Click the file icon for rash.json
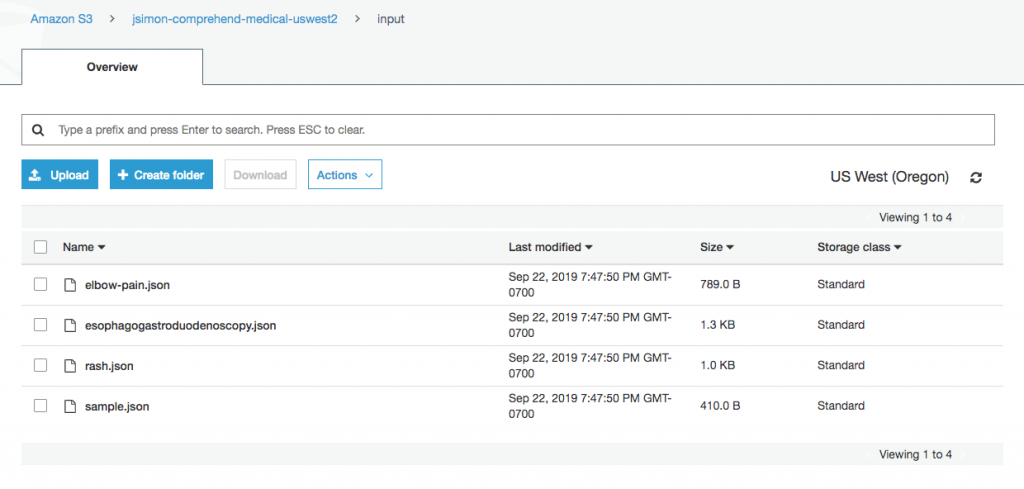The image size is (1024, 489). (x=70, y=366)
